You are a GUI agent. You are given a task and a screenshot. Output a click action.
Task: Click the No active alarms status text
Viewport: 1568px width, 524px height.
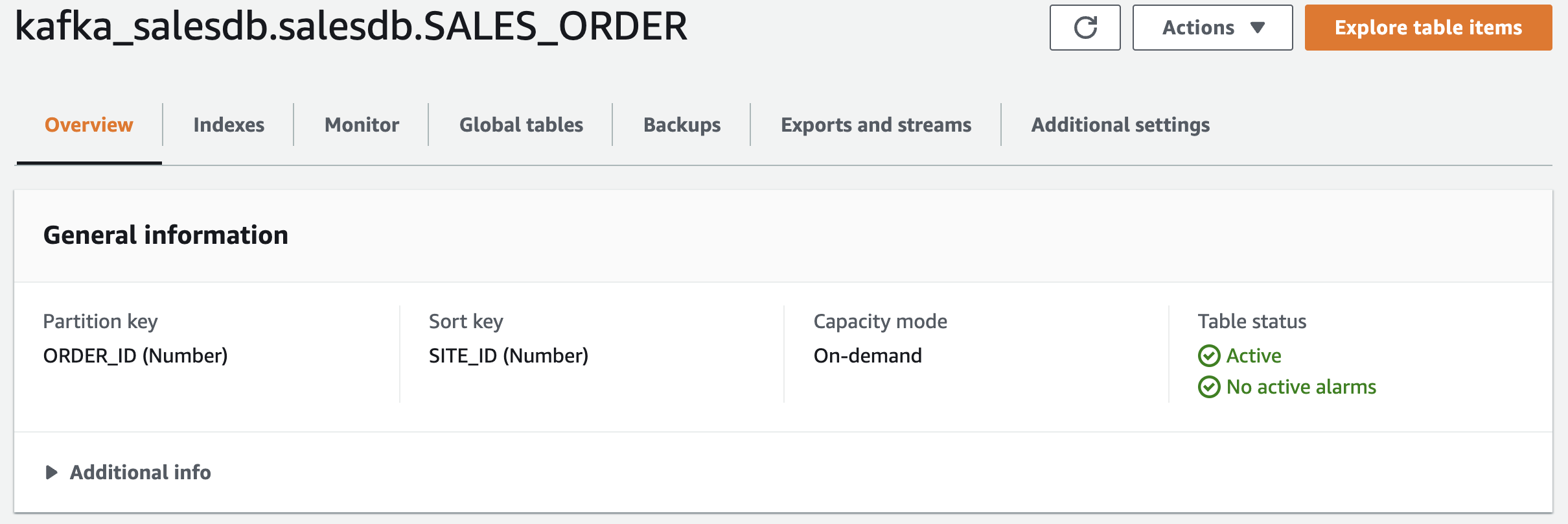[x=1301, y=387]
